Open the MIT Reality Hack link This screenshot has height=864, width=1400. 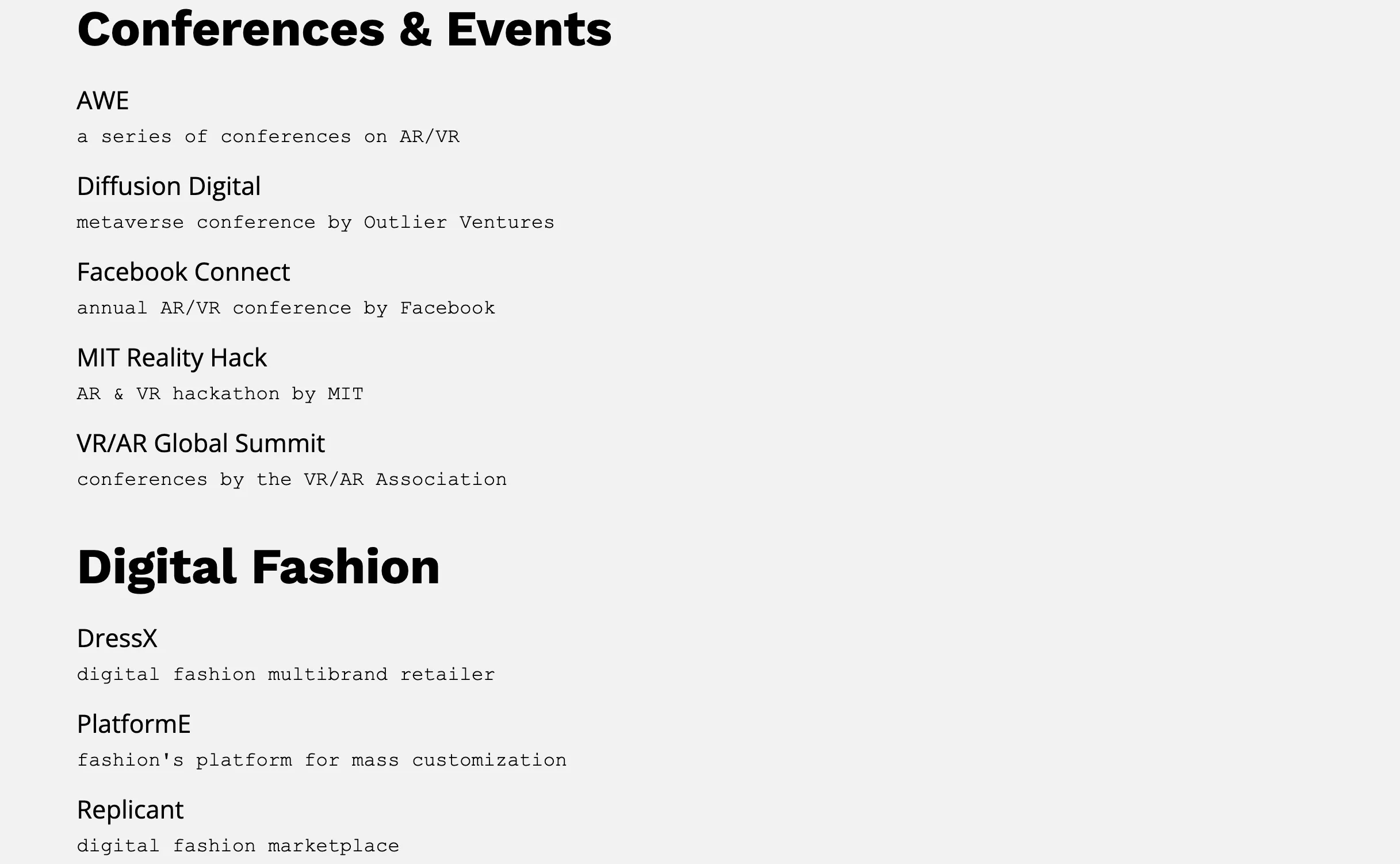coord(172,358)
